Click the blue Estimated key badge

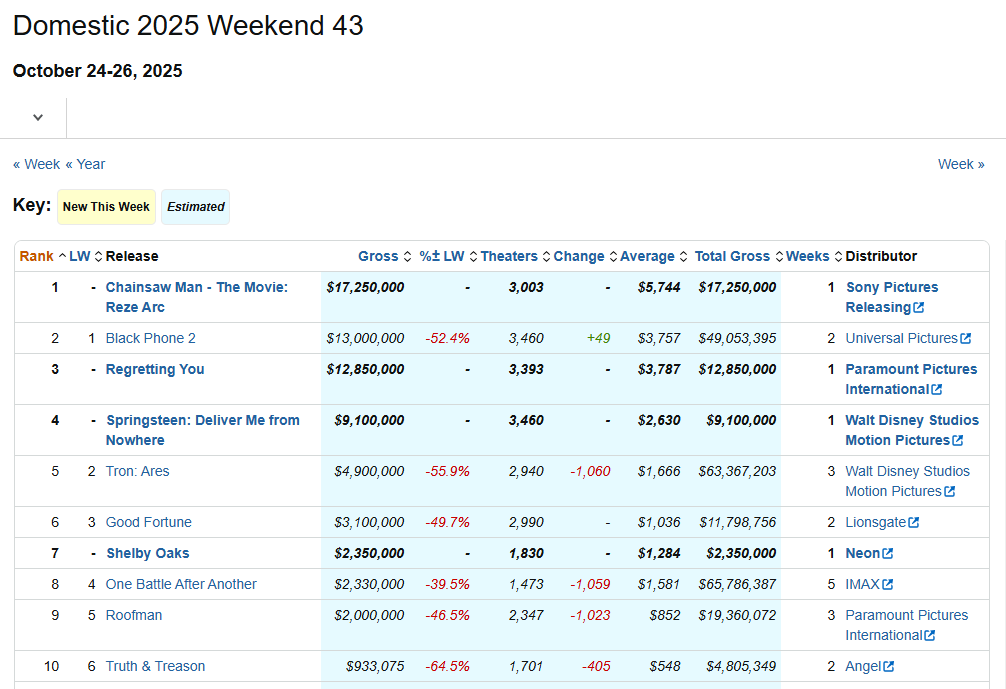click(x=195, y=207)
